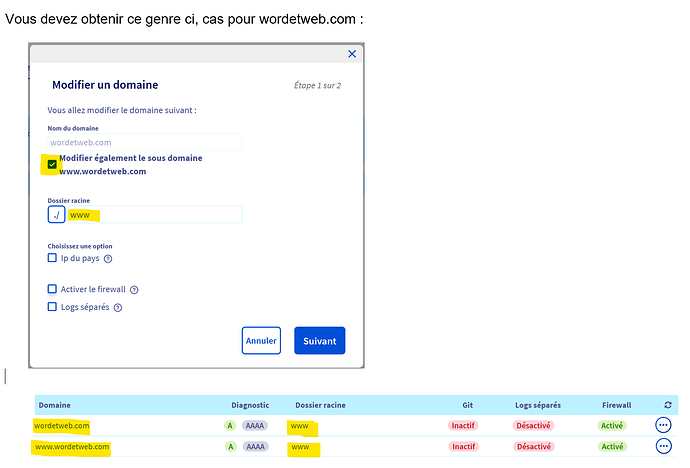
Task: Click Désactivé logs status for wordetweb.com
Action: (533, 425)
